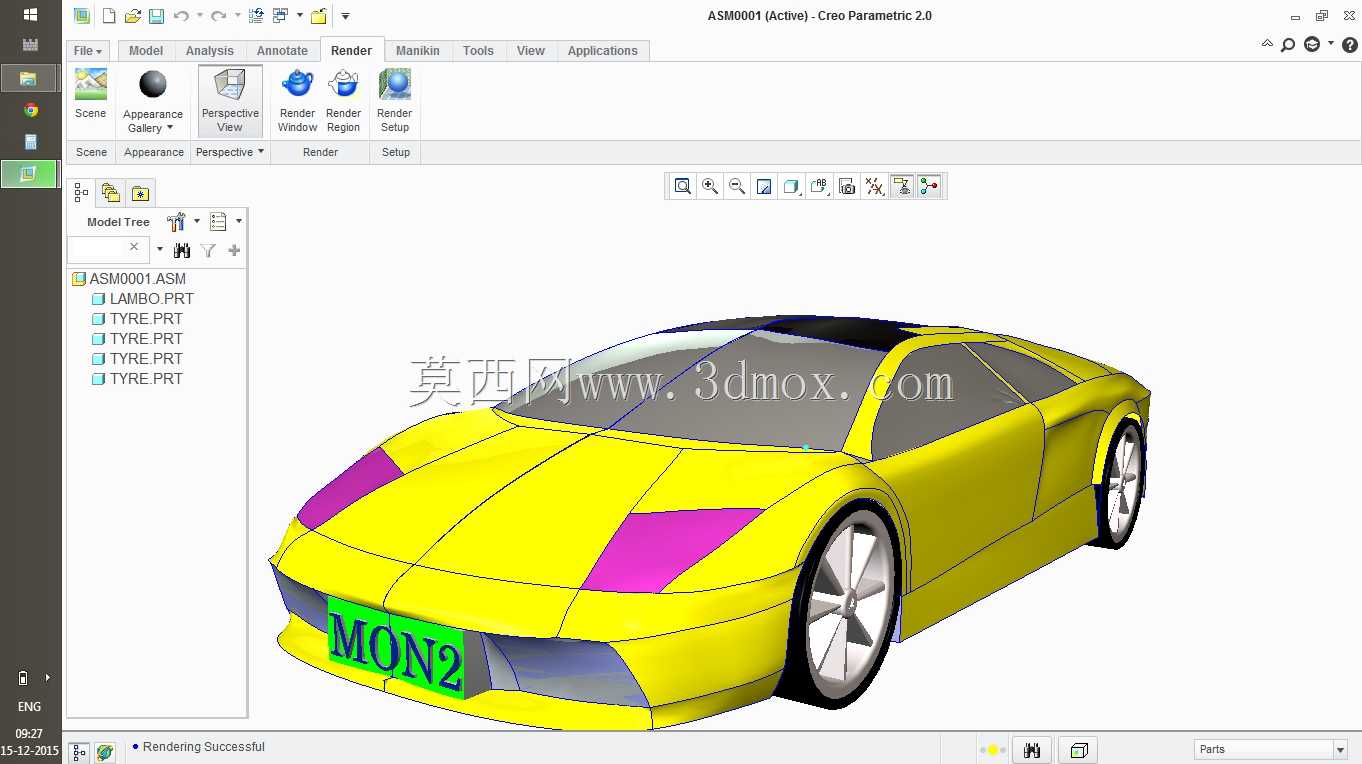Switch to the View tab
The height and width of the screenshot is (764, 1362).
coord(531,51)
